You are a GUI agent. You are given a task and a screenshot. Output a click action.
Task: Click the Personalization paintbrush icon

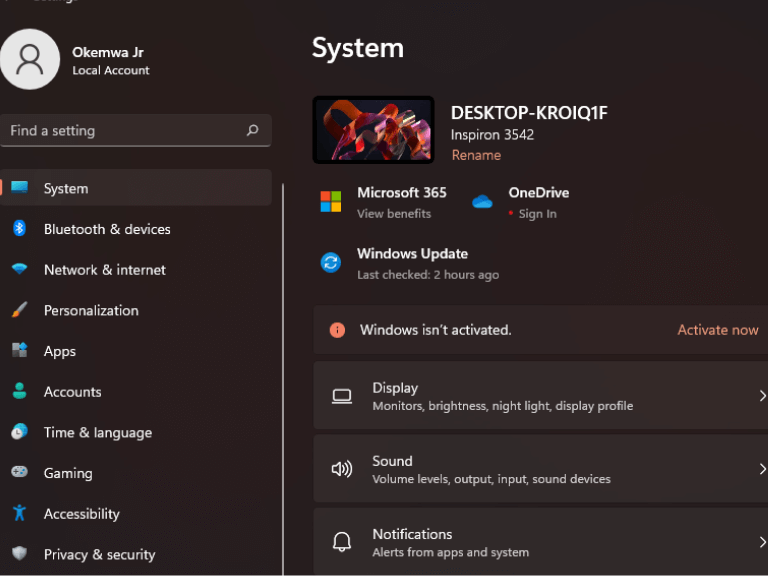click(x=20, y=310)
